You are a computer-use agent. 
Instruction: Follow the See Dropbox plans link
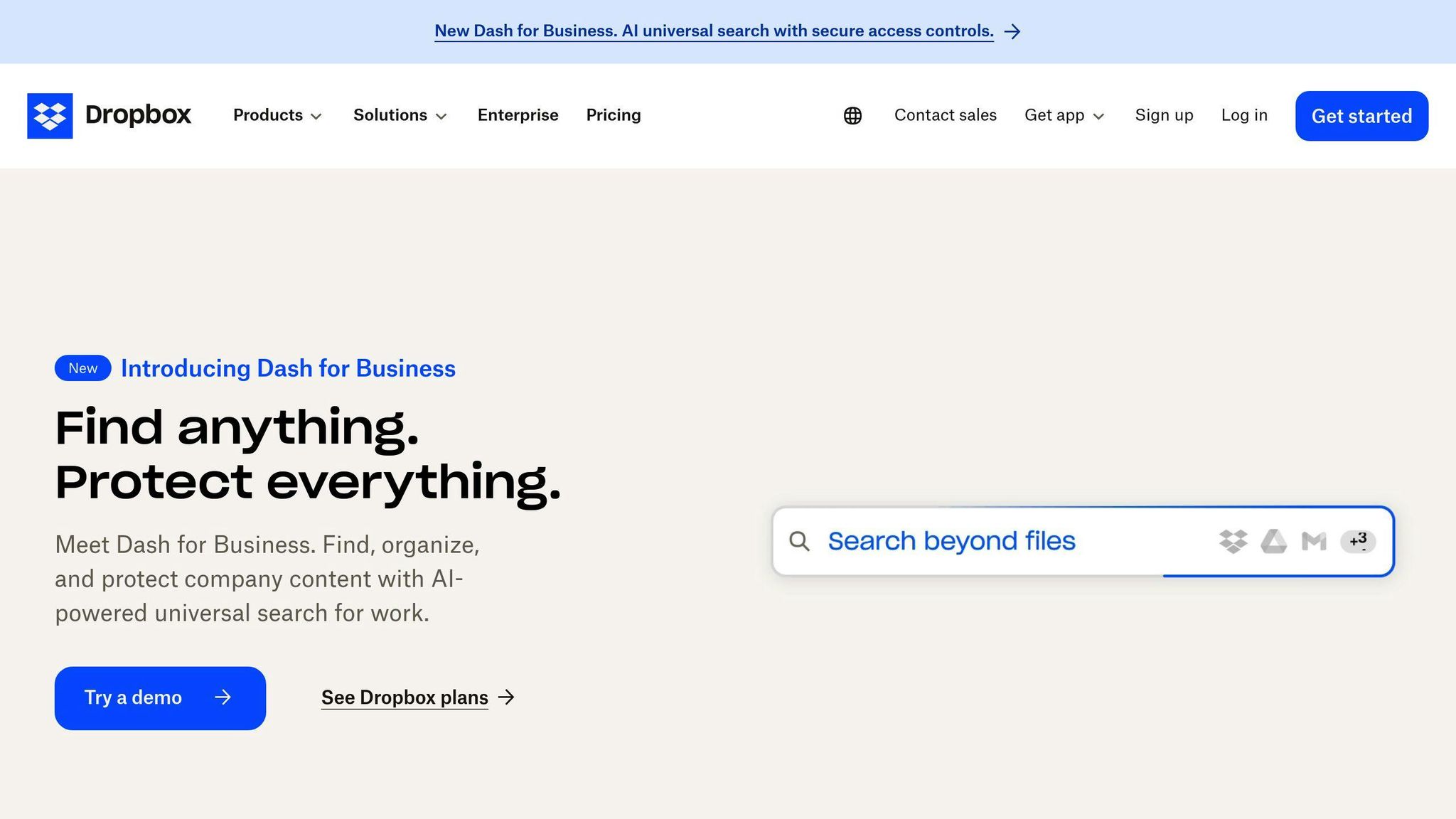click(x=405, y=697)
